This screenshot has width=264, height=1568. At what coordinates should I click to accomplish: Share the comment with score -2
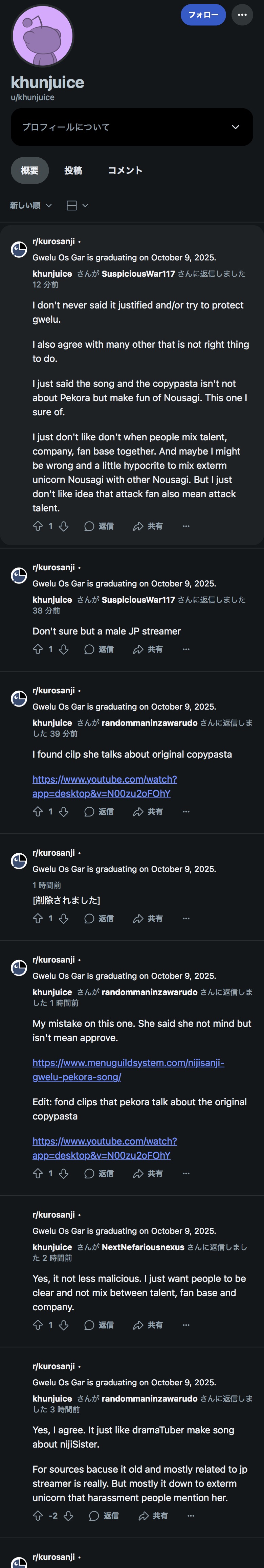tap(152, 1516)
